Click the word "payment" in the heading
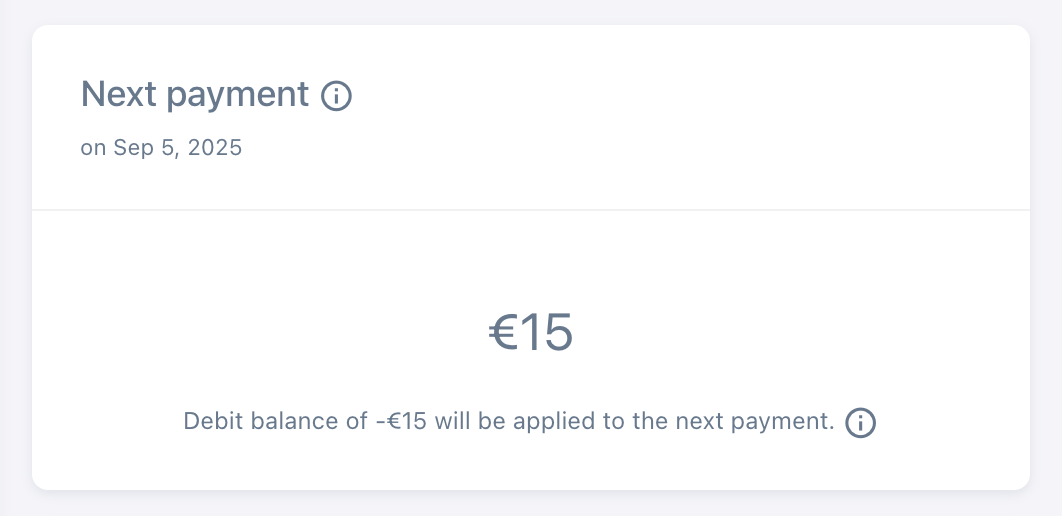 tap(237, 96)
